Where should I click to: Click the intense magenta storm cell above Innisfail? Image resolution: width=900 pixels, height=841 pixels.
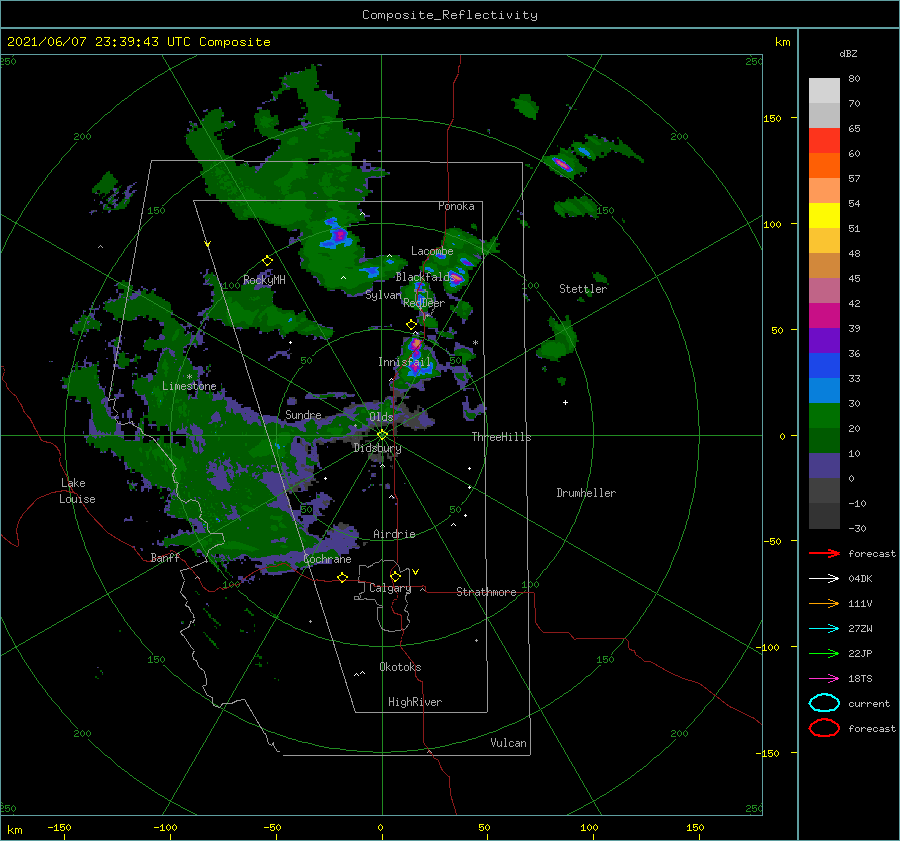[415, 344]
